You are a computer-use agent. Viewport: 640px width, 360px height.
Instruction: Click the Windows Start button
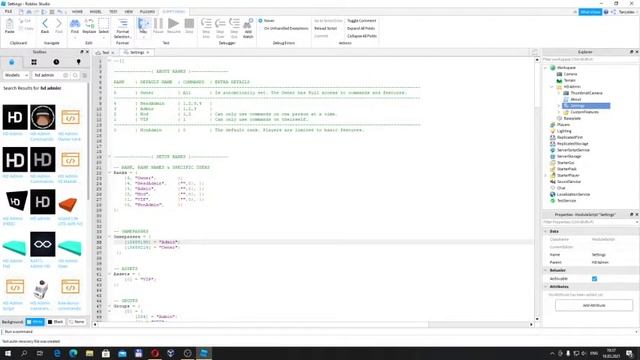pyautogui.click(x=8, y=353)
